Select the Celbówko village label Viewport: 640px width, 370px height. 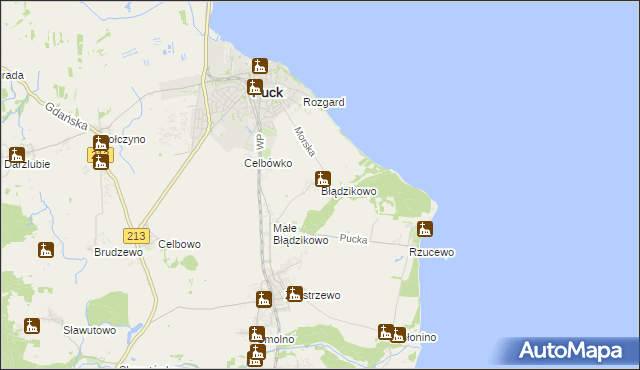[x=268, y=163]
